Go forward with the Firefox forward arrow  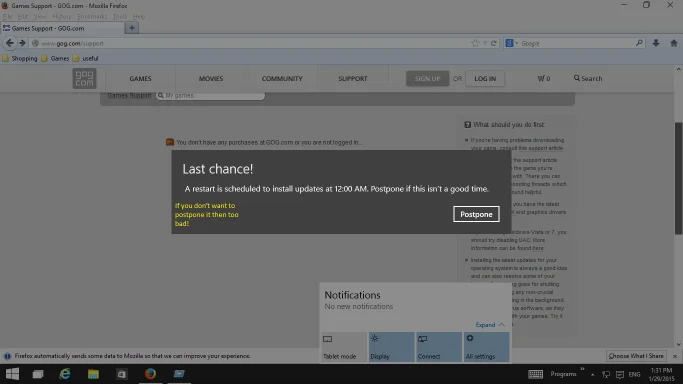22,43
